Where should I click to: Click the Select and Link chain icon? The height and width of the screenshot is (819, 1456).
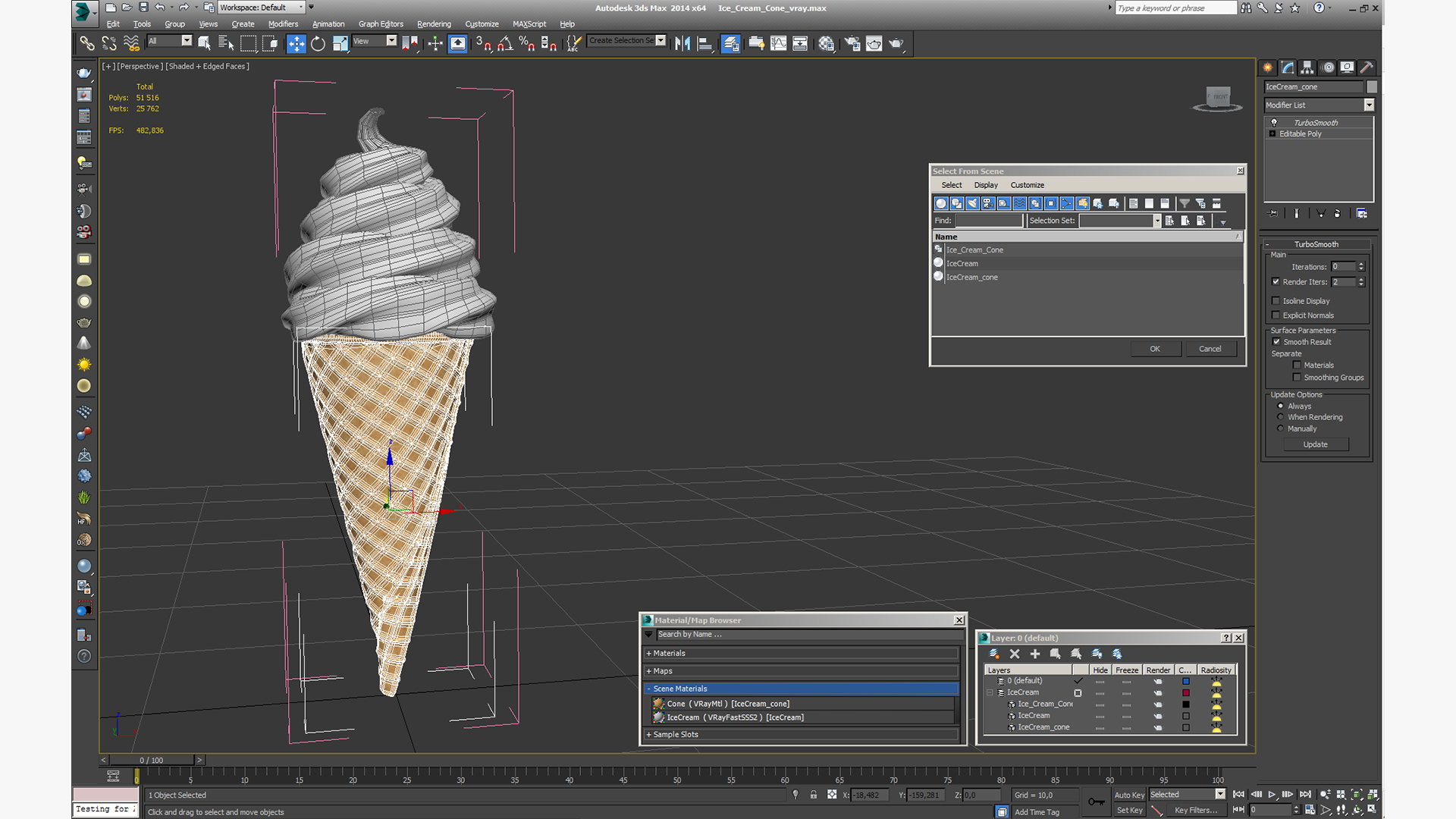pyautogui.click(x=86, y=43)
